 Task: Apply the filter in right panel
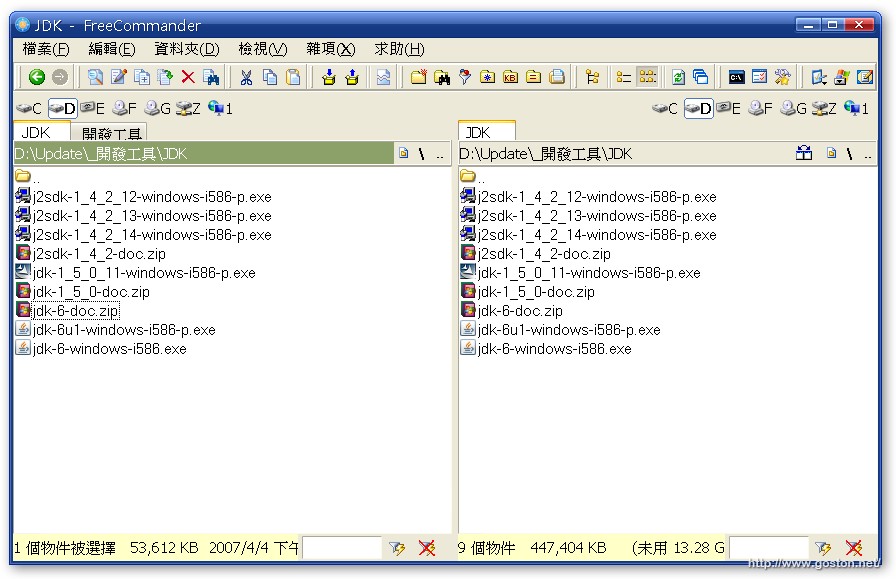(823, 548)
